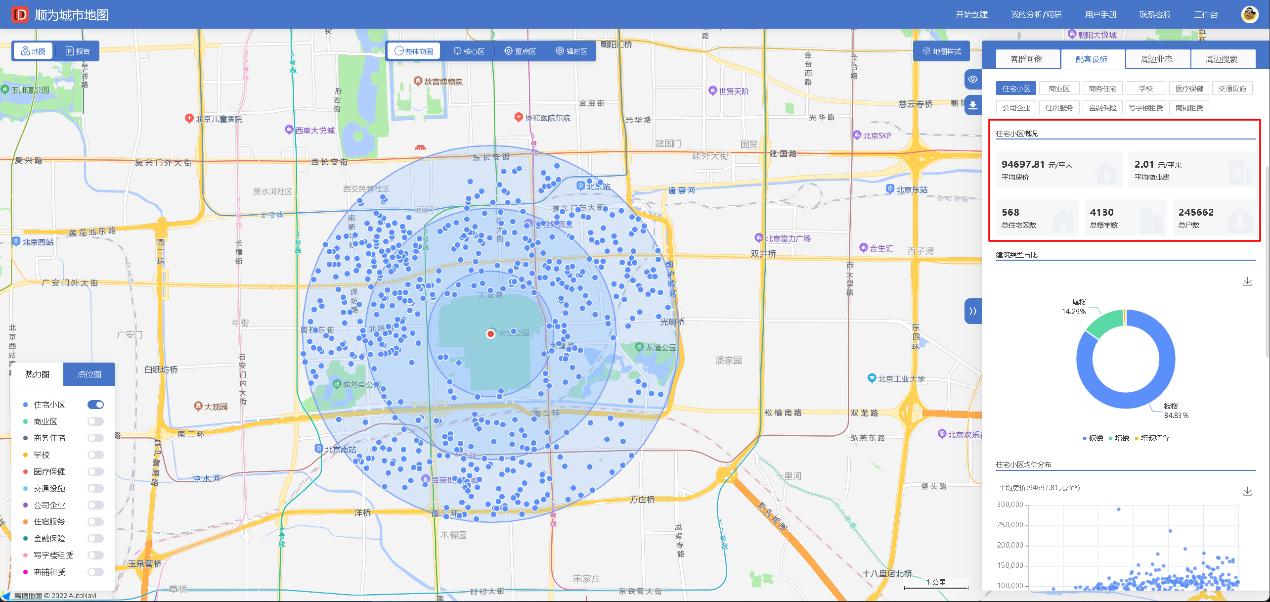Click 北京儿童医院 poi icon
The width and height of the screenshot is (1270, 602).
(189, 118)
